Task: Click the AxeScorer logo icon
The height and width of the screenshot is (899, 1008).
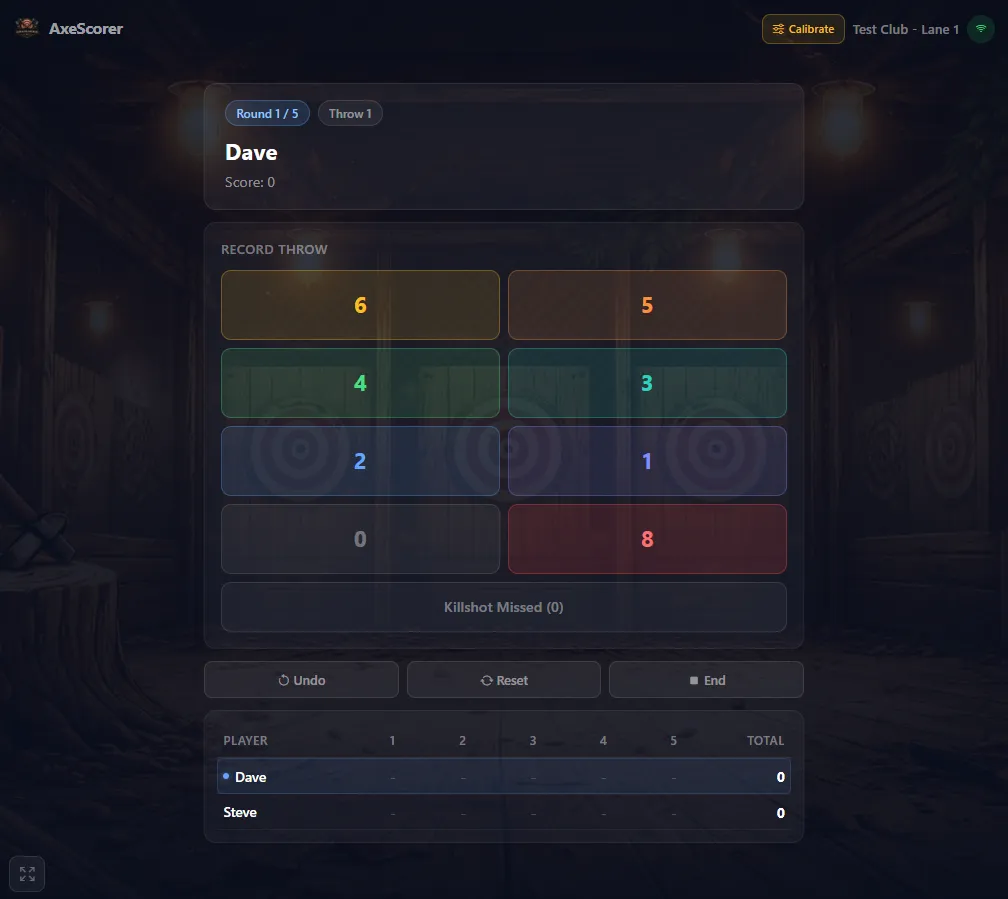Action: pos(26,28)
